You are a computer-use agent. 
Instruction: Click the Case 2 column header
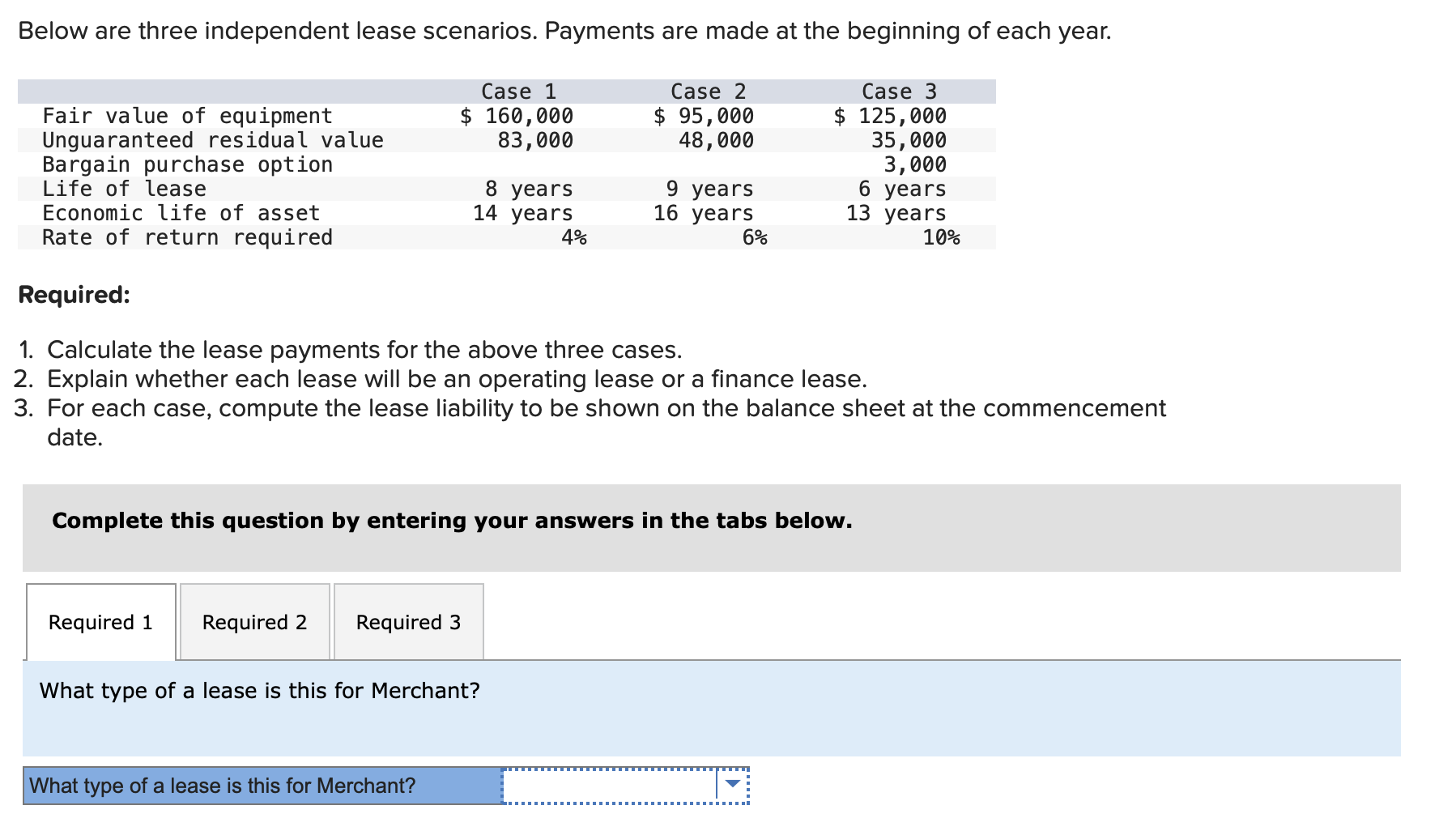[708, 91]
